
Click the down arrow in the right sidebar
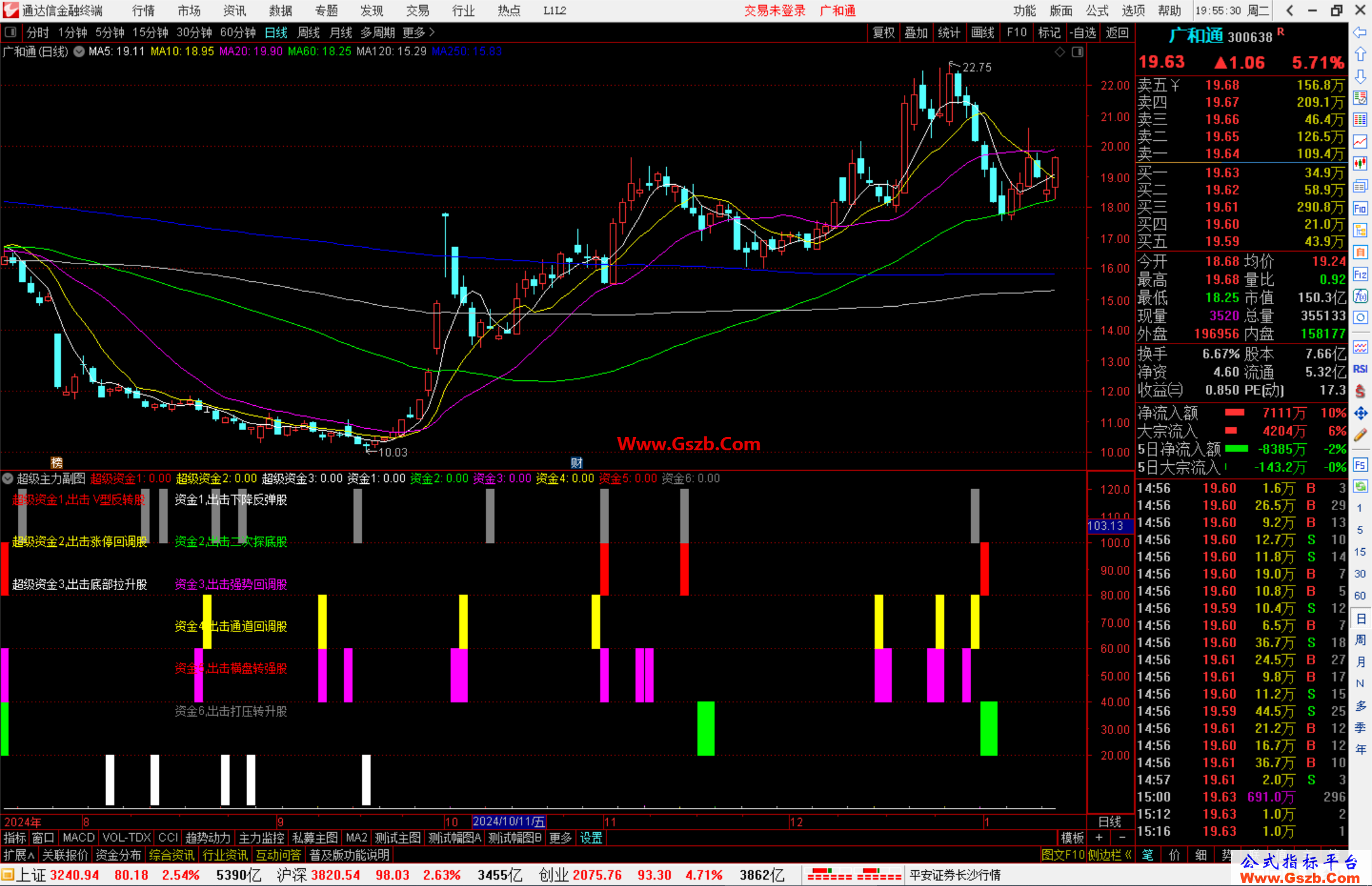click(x=1360, y=76)
